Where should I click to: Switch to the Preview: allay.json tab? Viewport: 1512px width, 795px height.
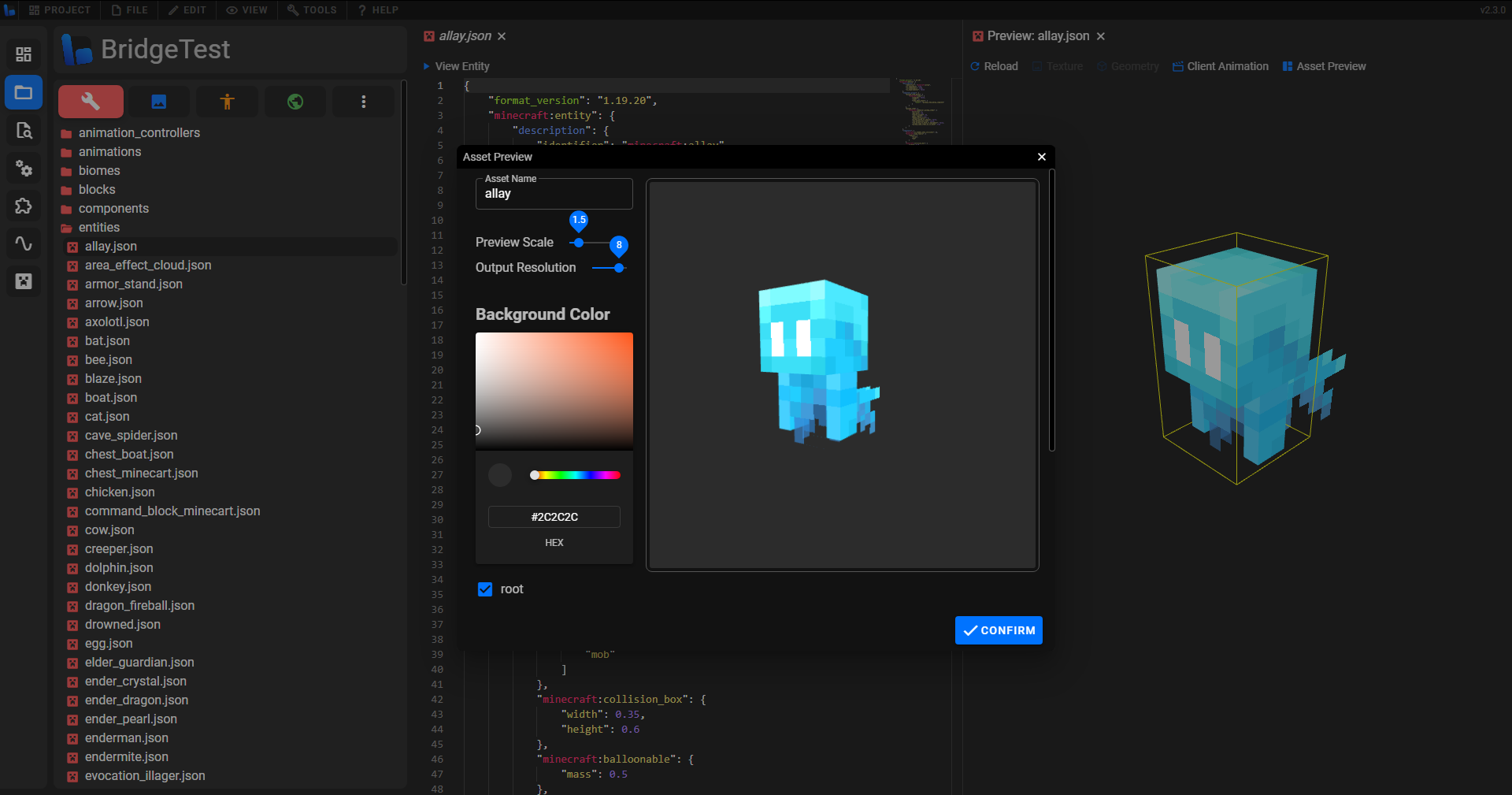[1038, 36]
